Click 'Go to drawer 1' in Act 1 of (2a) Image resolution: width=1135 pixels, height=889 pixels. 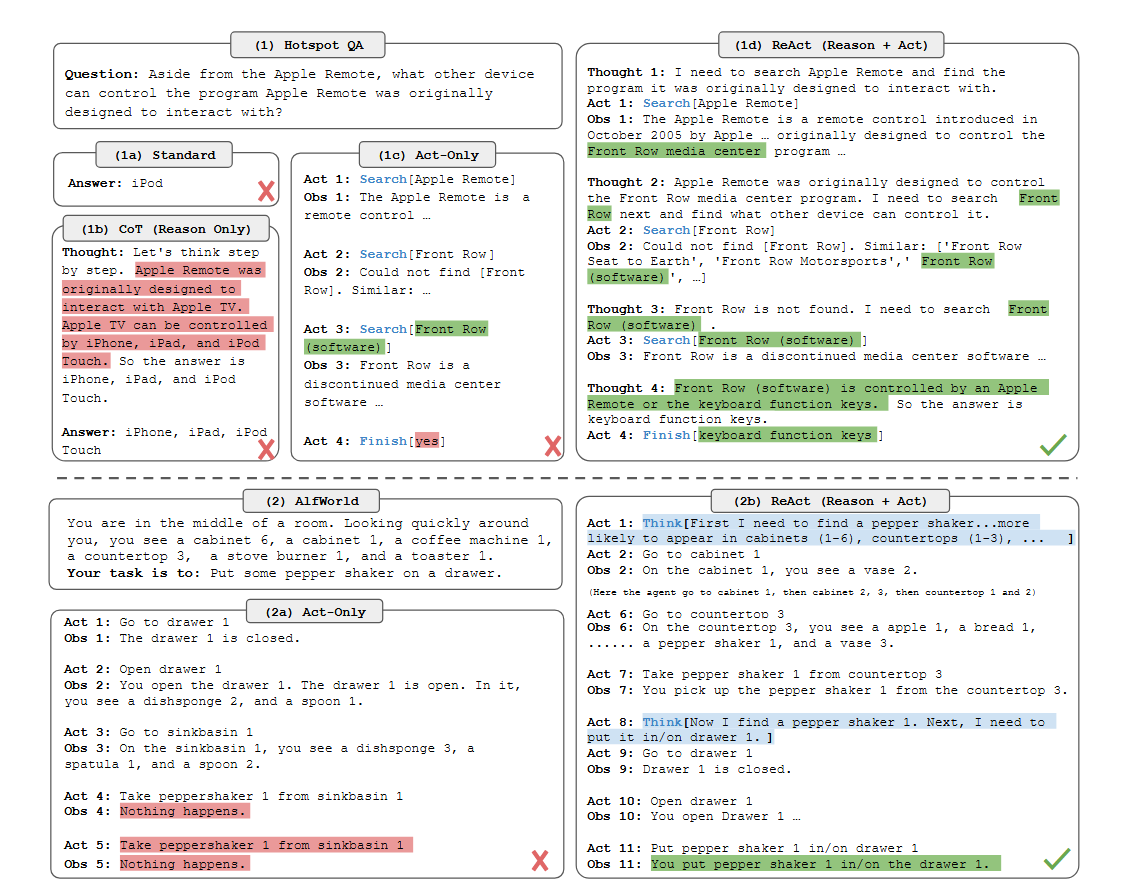pyautogui.click(x=174, y=622)
